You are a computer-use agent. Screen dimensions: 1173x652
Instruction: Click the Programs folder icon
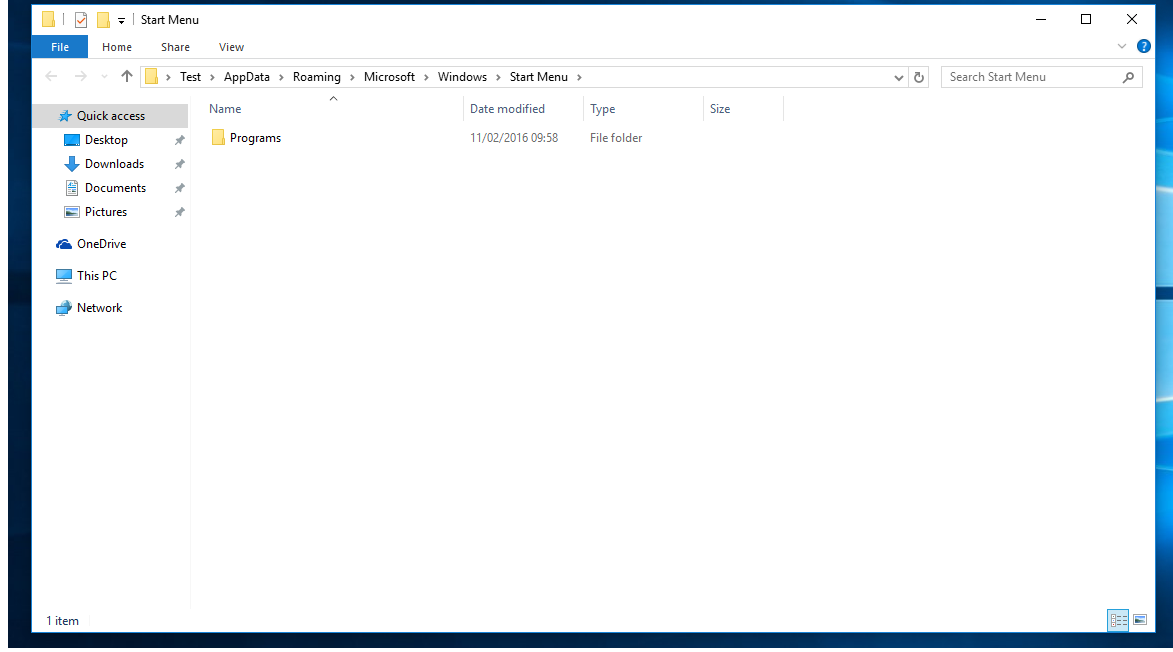218,138
